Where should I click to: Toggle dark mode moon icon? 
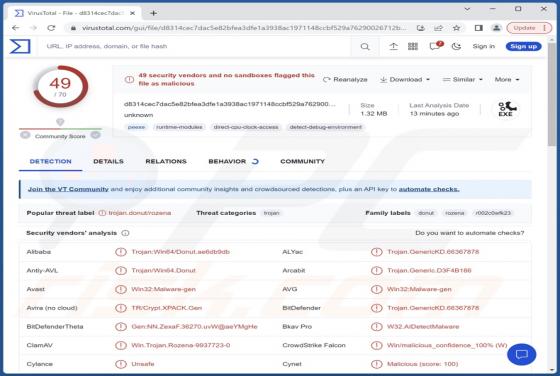point(456,46)
